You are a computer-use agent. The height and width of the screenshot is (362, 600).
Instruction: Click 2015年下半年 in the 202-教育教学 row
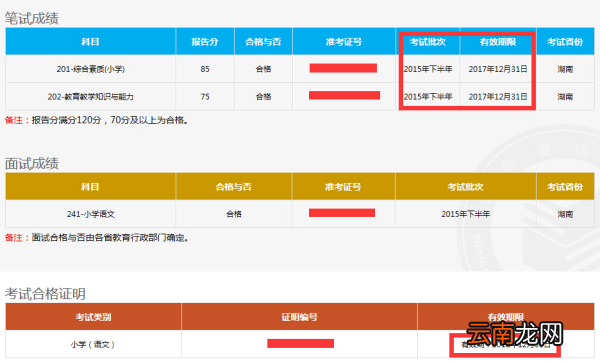pyautogui.click(x=428, y=97)
